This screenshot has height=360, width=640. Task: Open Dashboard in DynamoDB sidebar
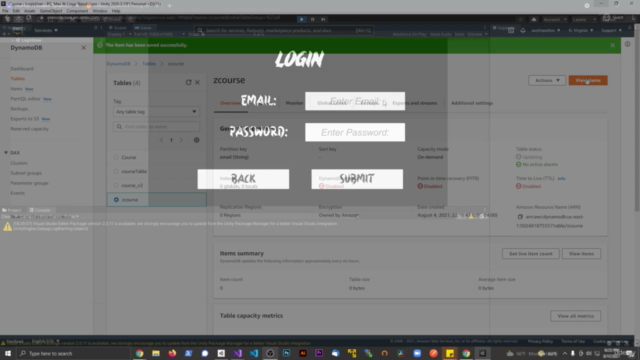tap(22, 69)
